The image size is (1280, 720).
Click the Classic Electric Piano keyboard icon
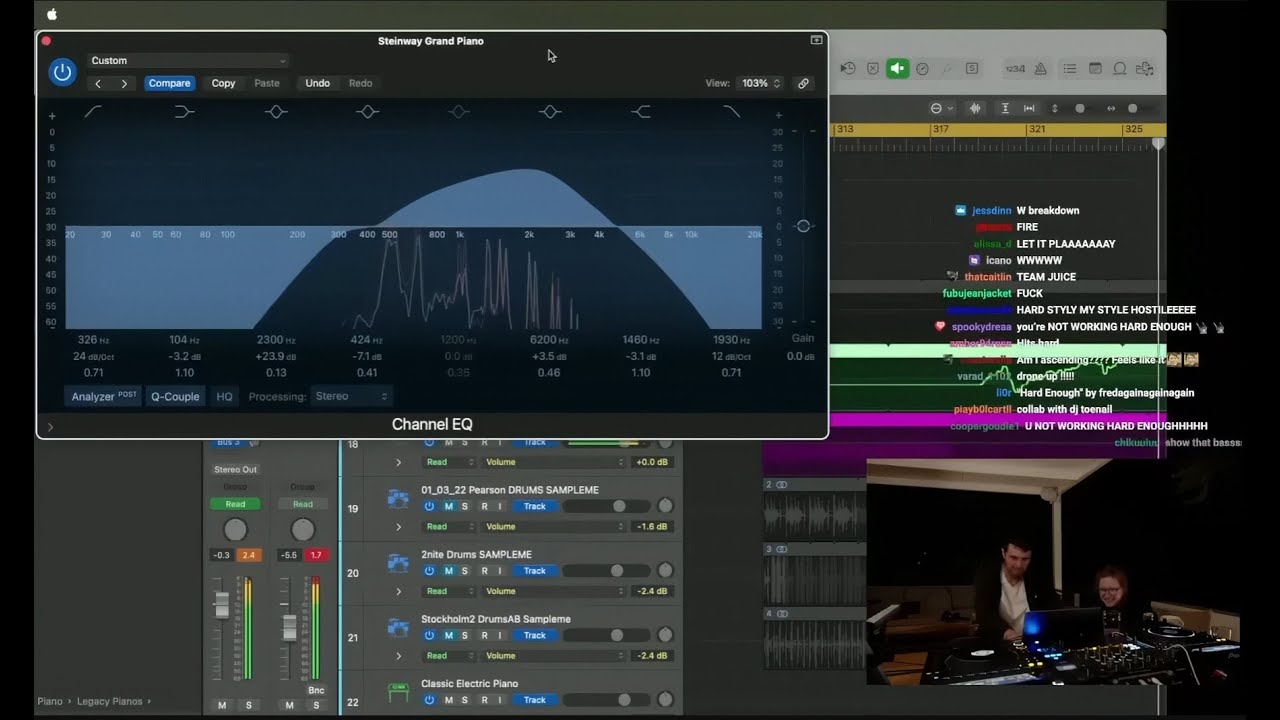click(x=399, y=690)
